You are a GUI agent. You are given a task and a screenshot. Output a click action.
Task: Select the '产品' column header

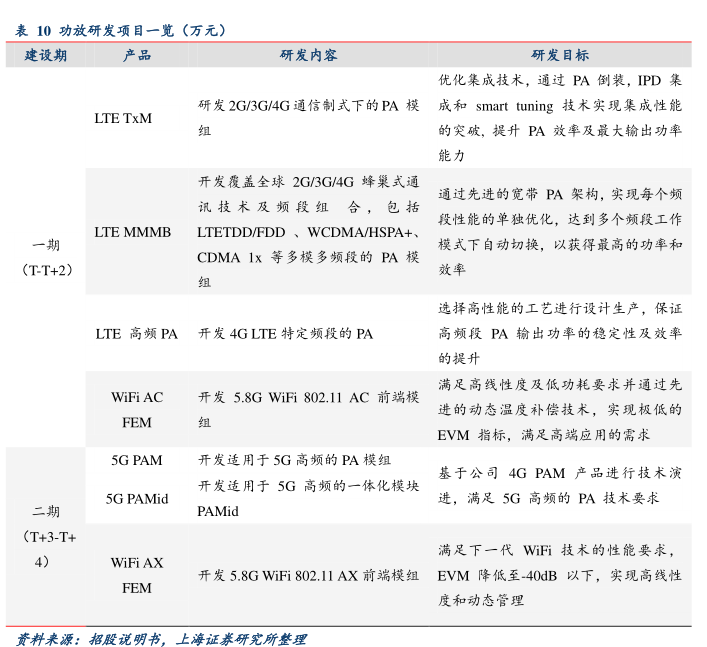137,56
